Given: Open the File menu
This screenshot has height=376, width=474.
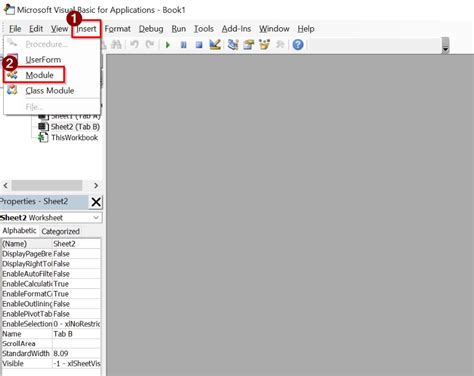Looking at the screenshot, I should coord(15,29).
